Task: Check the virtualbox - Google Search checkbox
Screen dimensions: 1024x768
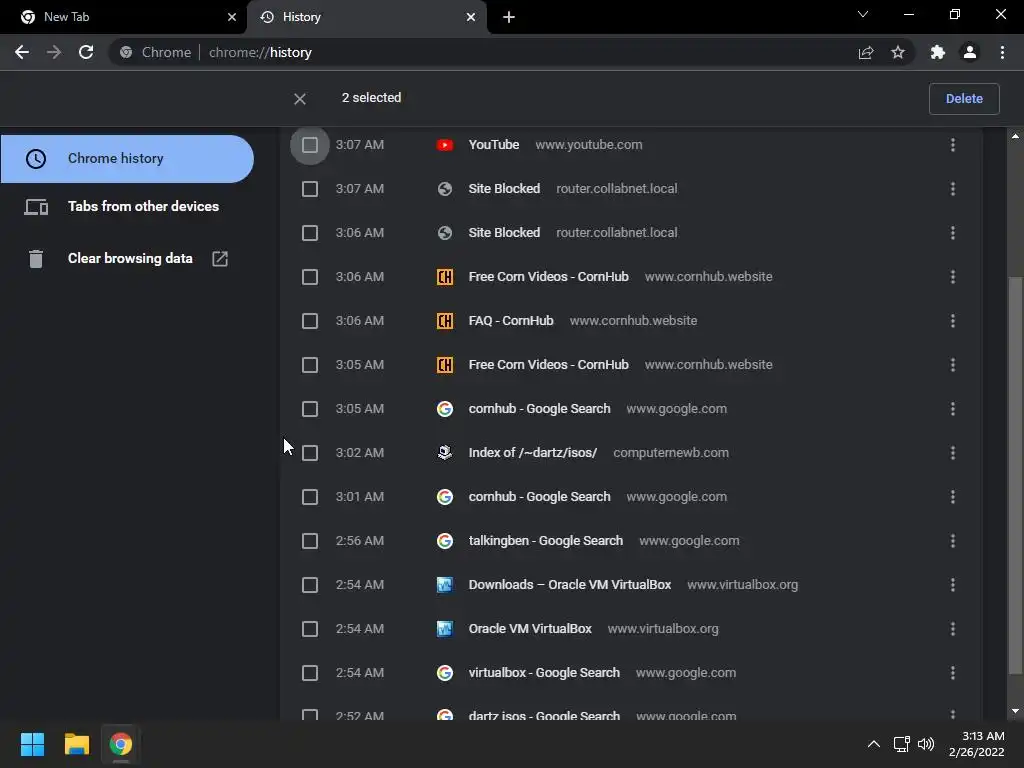Action: 310,673
